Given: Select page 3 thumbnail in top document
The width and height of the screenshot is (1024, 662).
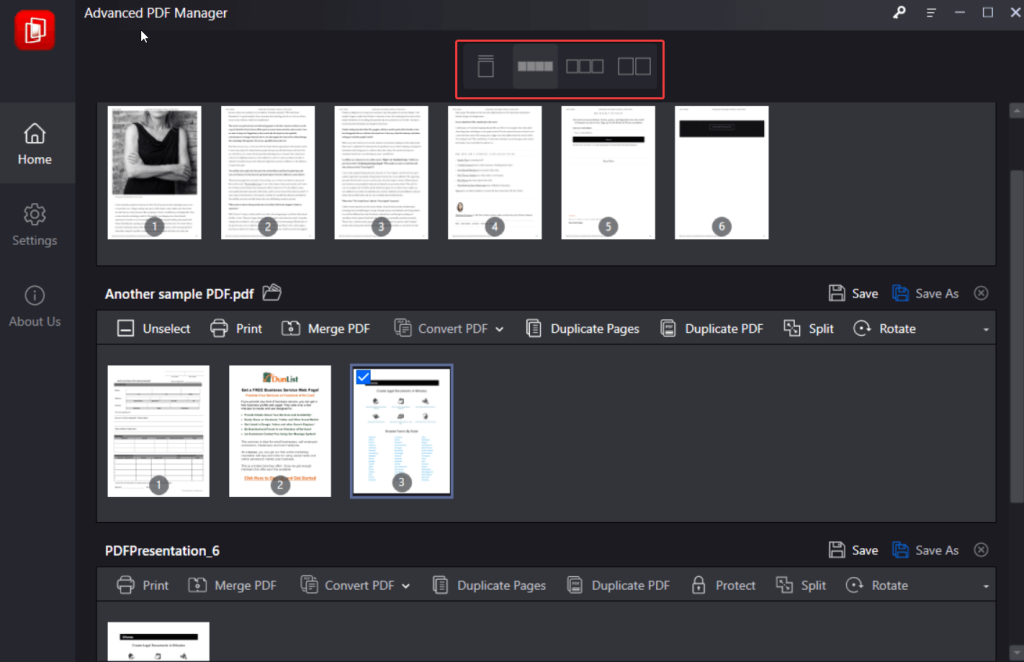Looking at the screenshot, I should 381,172.
